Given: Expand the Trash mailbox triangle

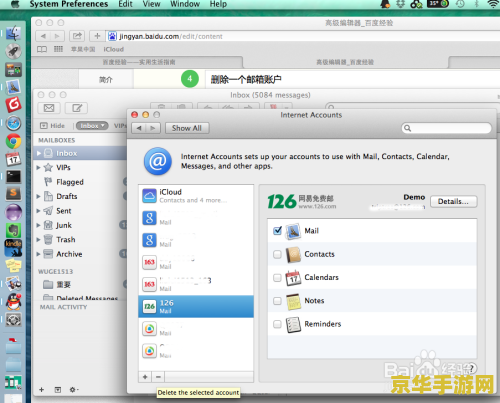Looking at the screenshot, I should [x=38, y=240].
